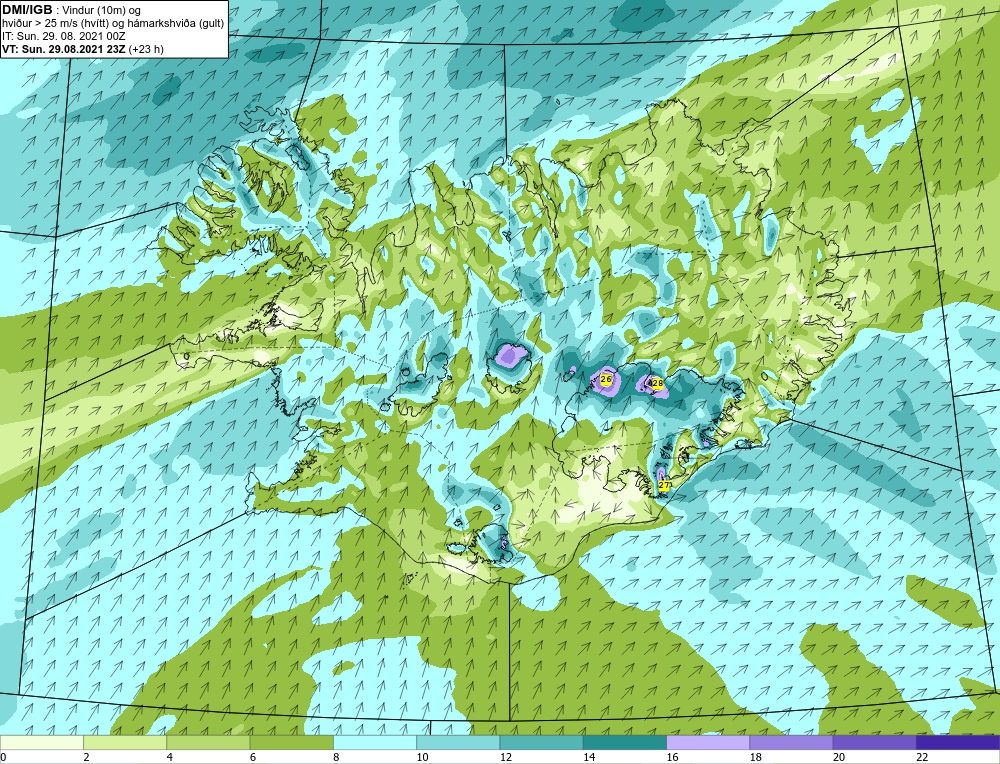Screen dimensions: 1000x764
Task: Click the yellow gust marker labeled 26
Action: coord(607,379)
